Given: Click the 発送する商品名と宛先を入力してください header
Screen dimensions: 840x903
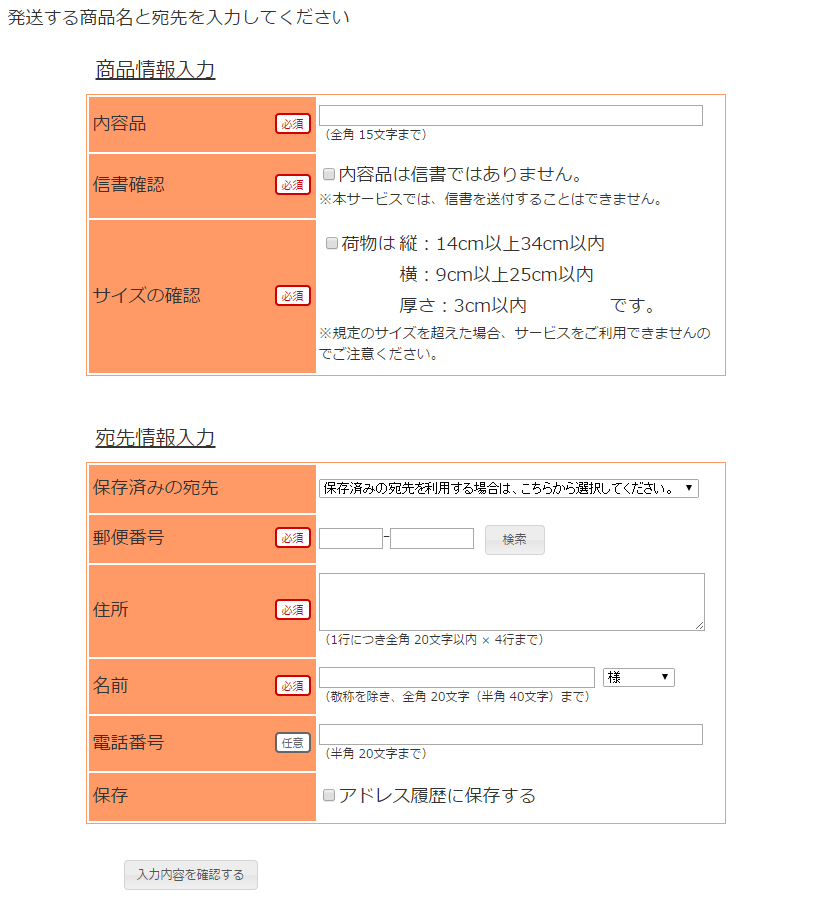Looking at the screenshot, I should pos(178,17).
